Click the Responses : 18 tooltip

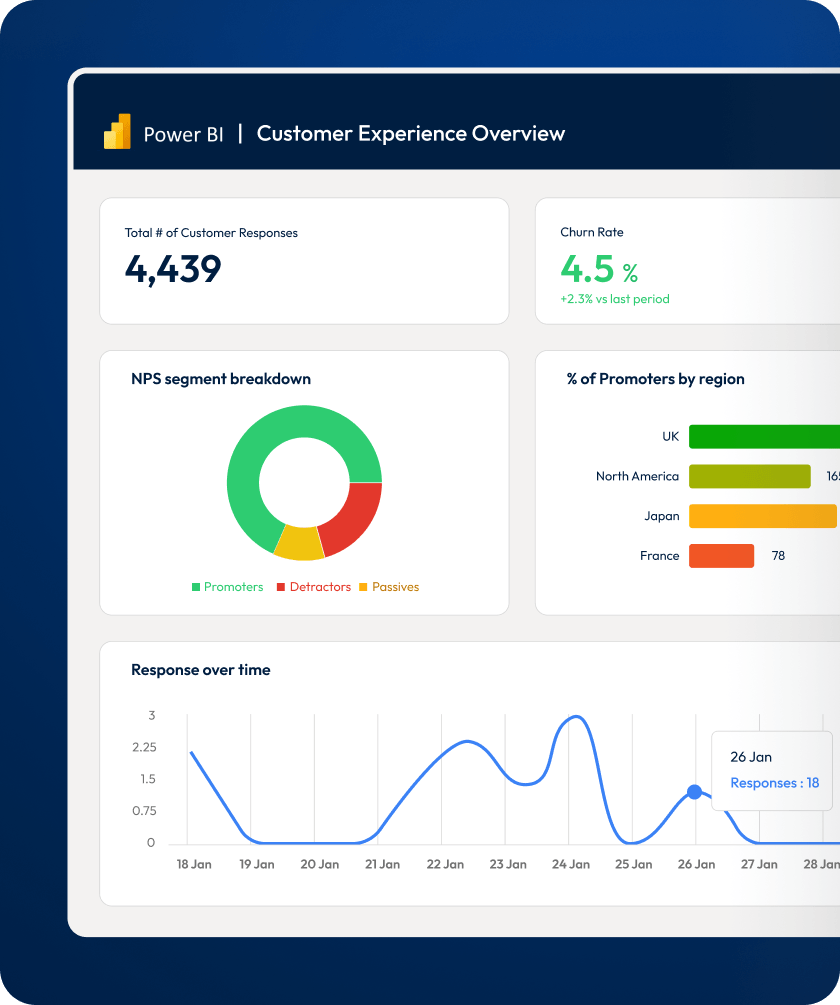click(774, 783)
